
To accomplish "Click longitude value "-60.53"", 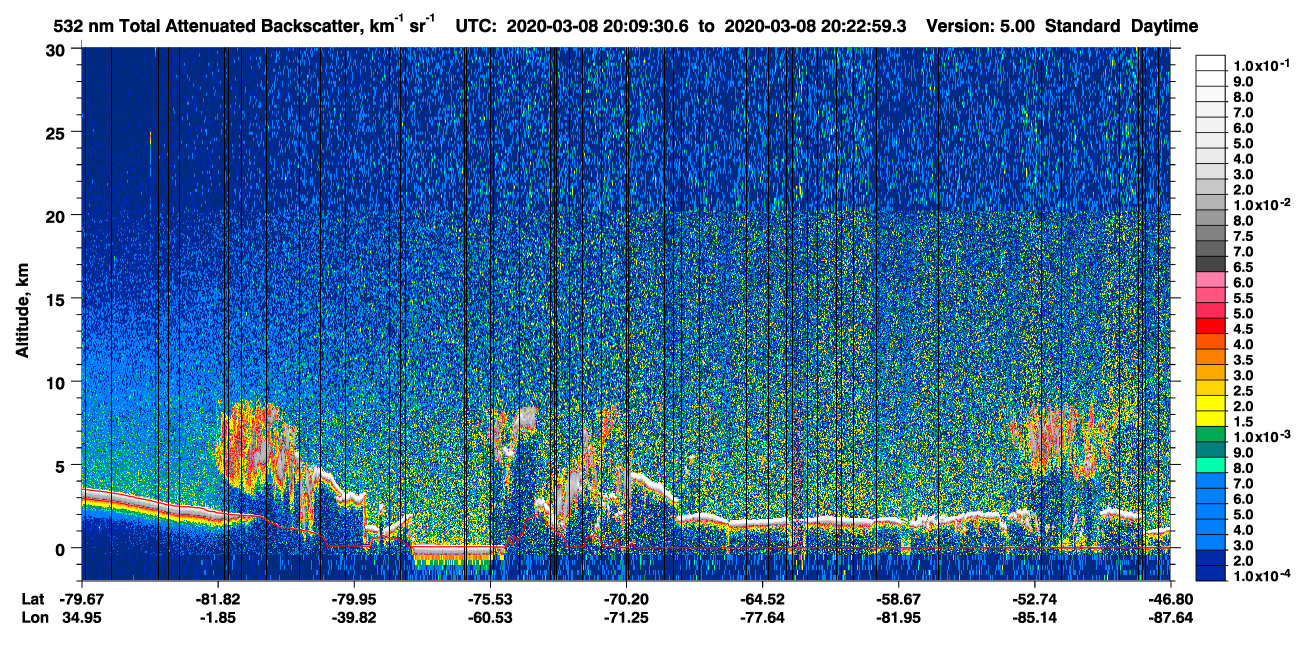I will click(x=490, y=617).
